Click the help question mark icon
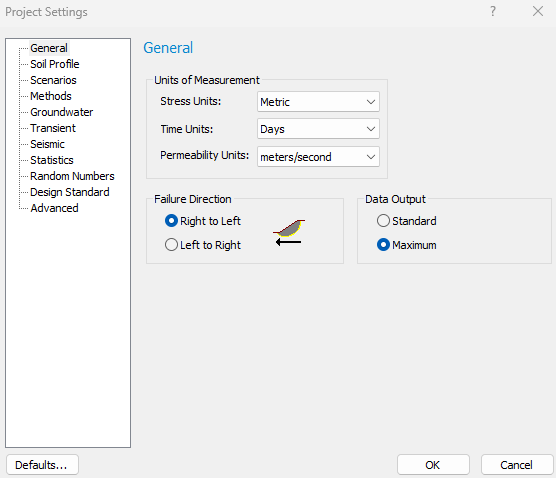This screenshot has width=556, height=478. (x=493, y=12)
